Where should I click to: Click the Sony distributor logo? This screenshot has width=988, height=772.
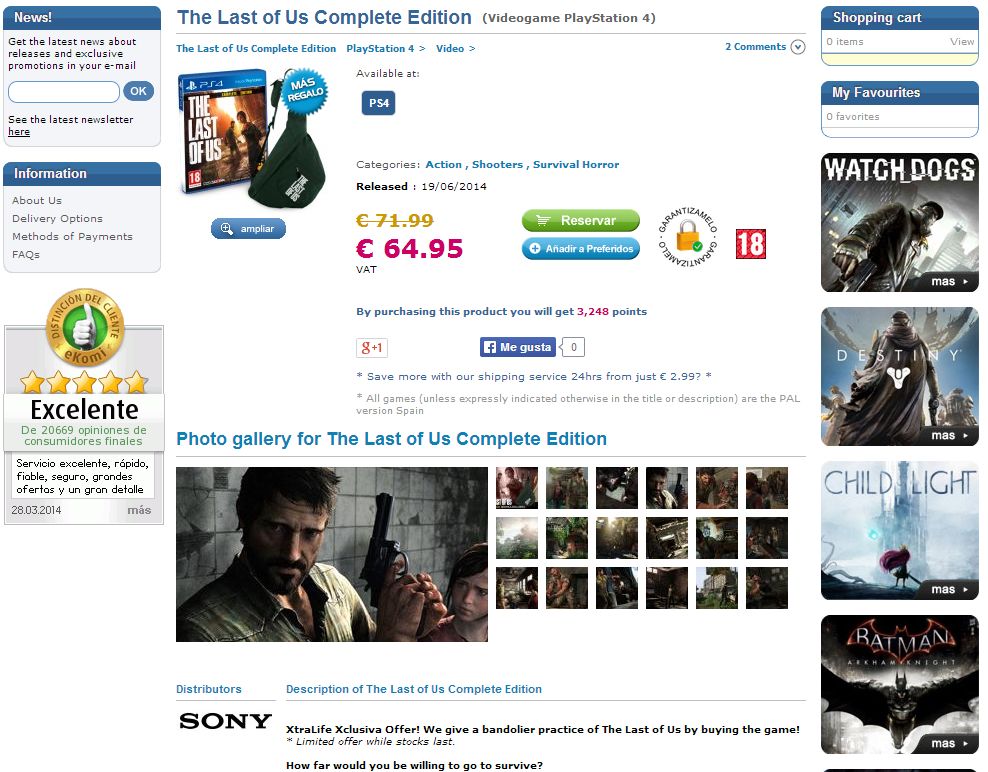pyautogui.click(x=225, y=721)
